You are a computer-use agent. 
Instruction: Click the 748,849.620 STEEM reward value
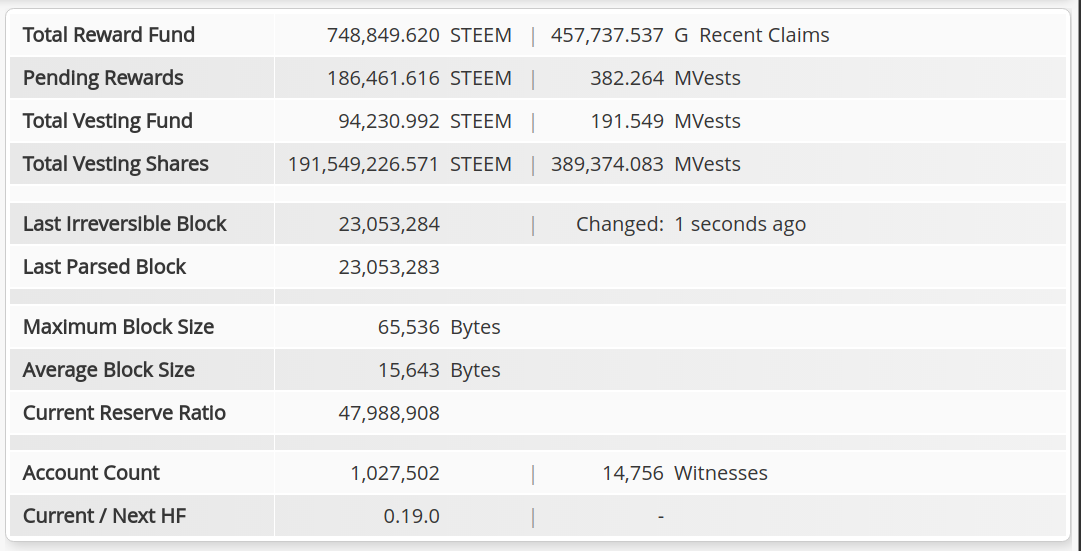pos(419,35)
